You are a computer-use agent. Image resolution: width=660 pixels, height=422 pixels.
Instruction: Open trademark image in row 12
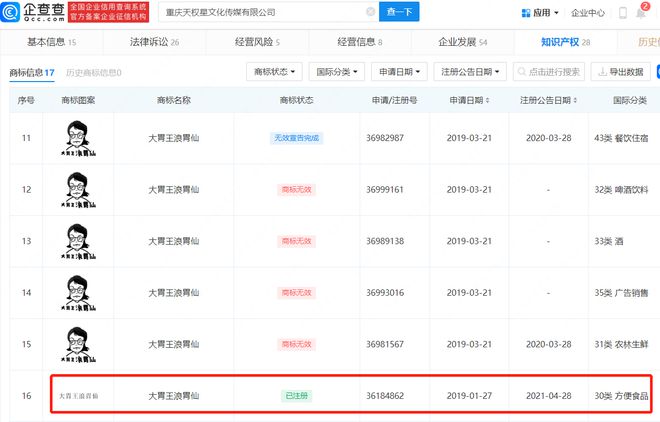click(x=78, y=190)
